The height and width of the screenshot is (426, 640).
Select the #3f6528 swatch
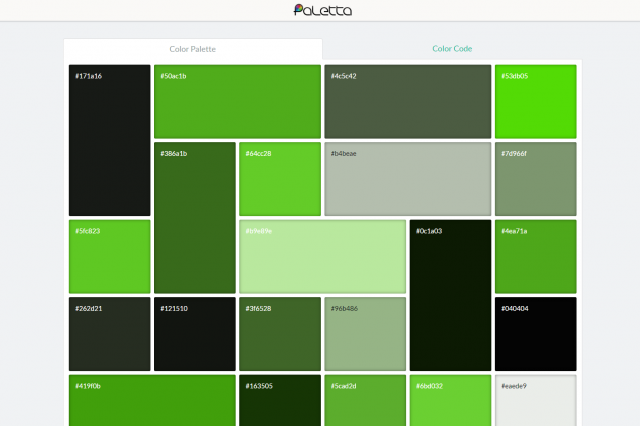coord(279,334)
